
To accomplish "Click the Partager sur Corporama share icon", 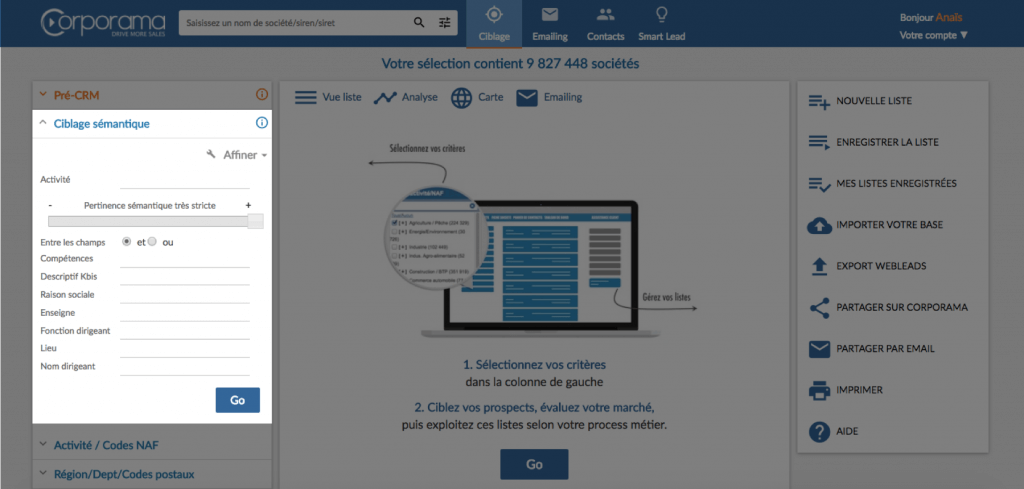I will (x=819, y=308).
